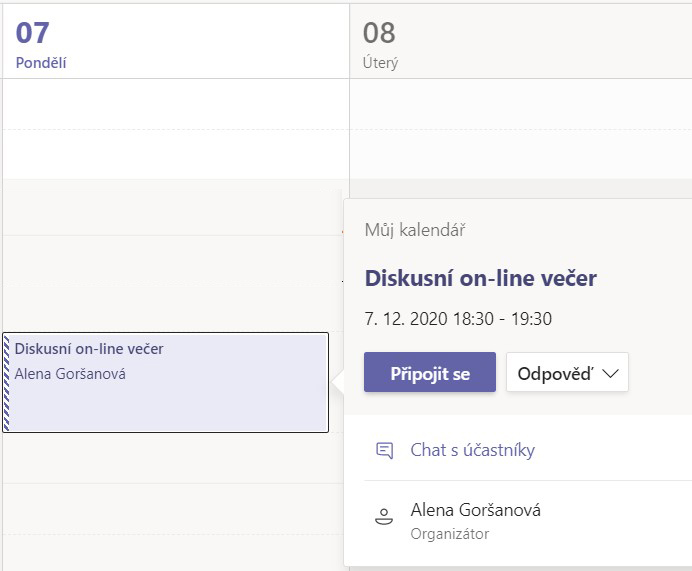Click the striped tentative bar on the event
Image resolution: width=692 pixels, height=571 pixels.
pos(6,382)
